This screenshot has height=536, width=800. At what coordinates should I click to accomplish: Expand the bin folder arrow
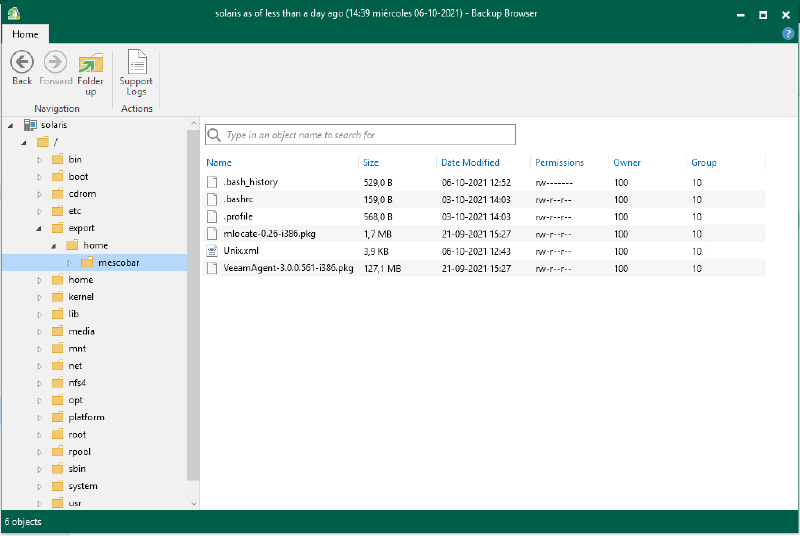tap(39, 160)
